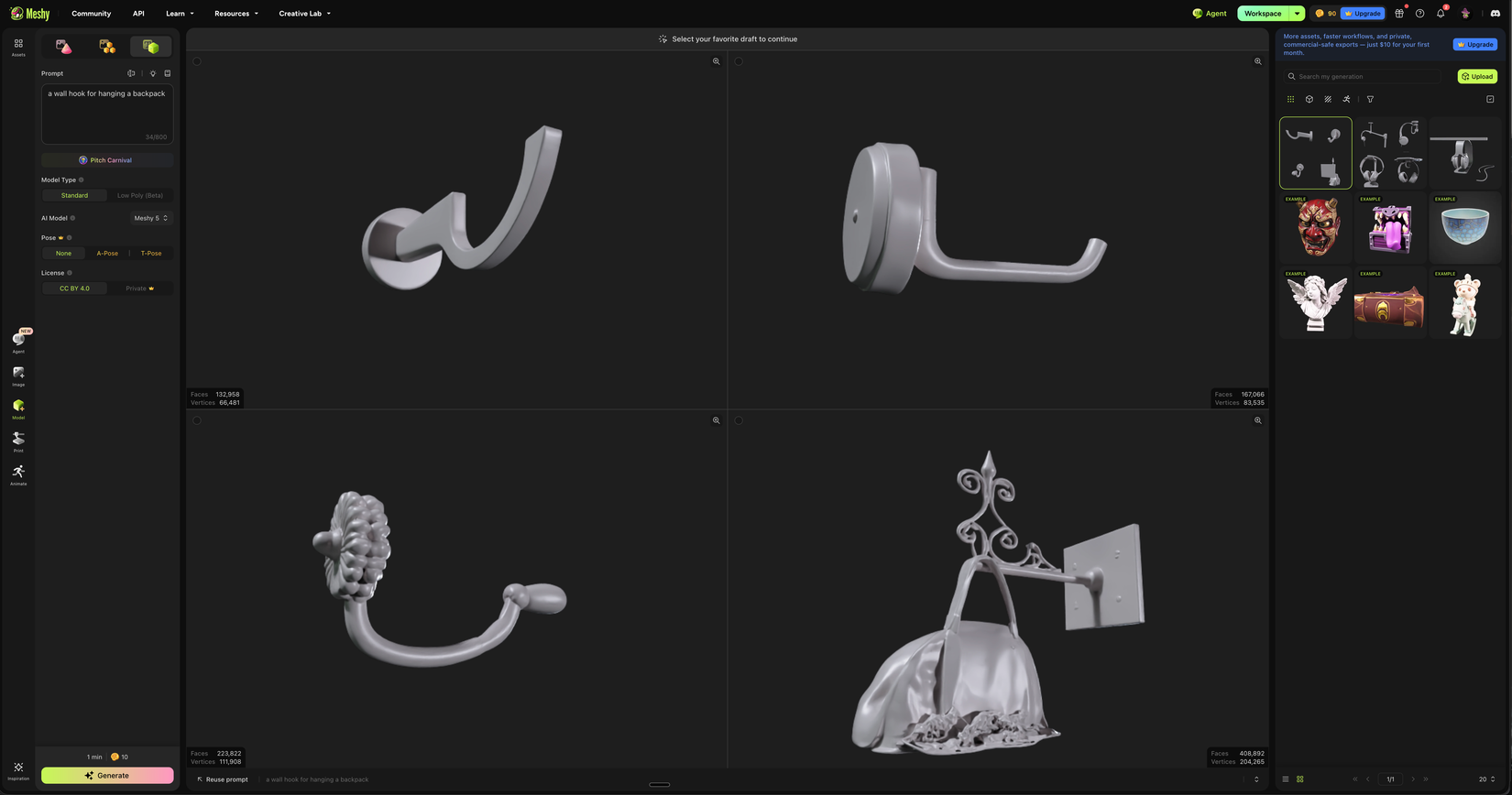Screen dimensions: 1512x795
Task: Select the green cube generation mode tab
Action: tap(151, 47)
